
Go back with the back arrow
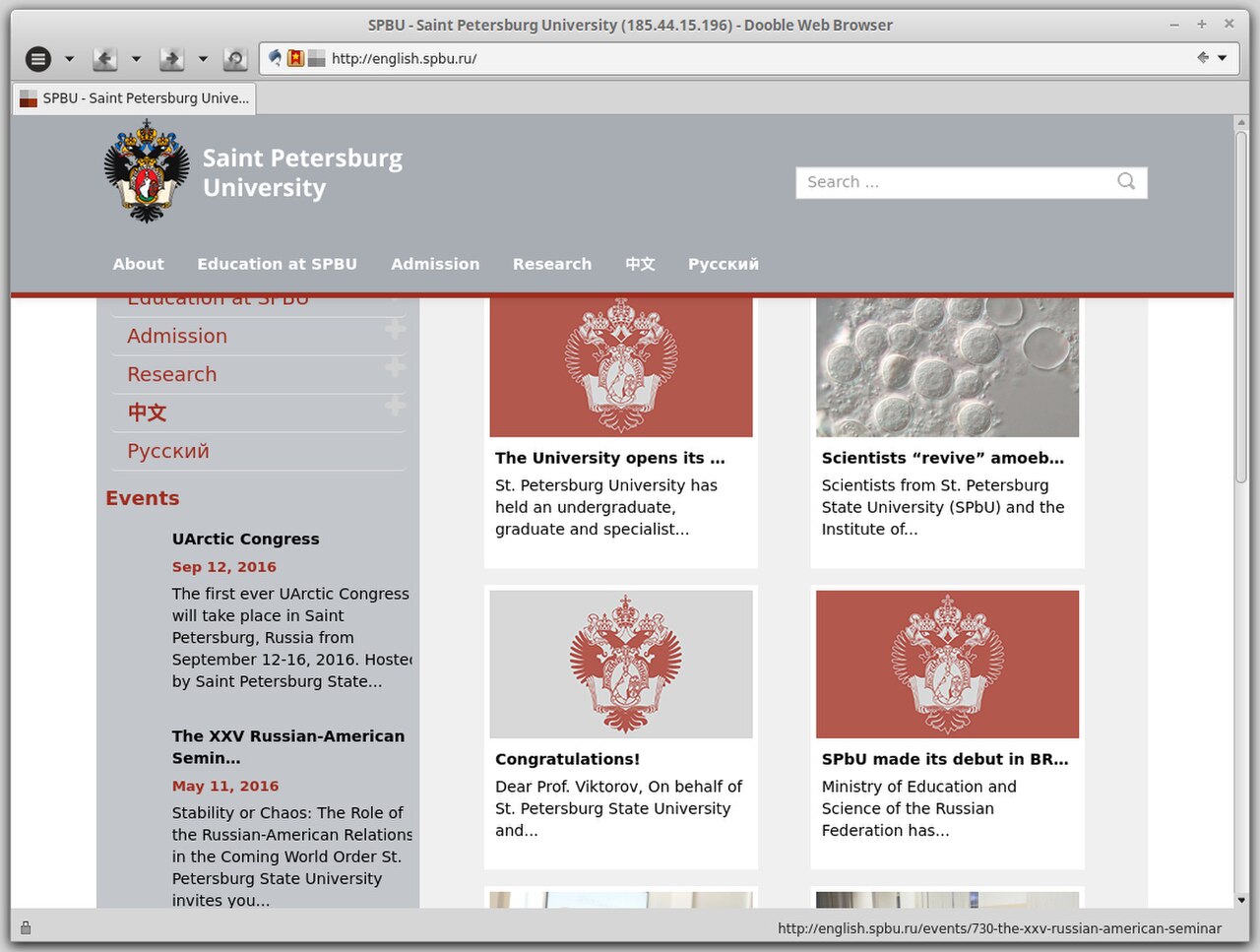coord(104,59)
